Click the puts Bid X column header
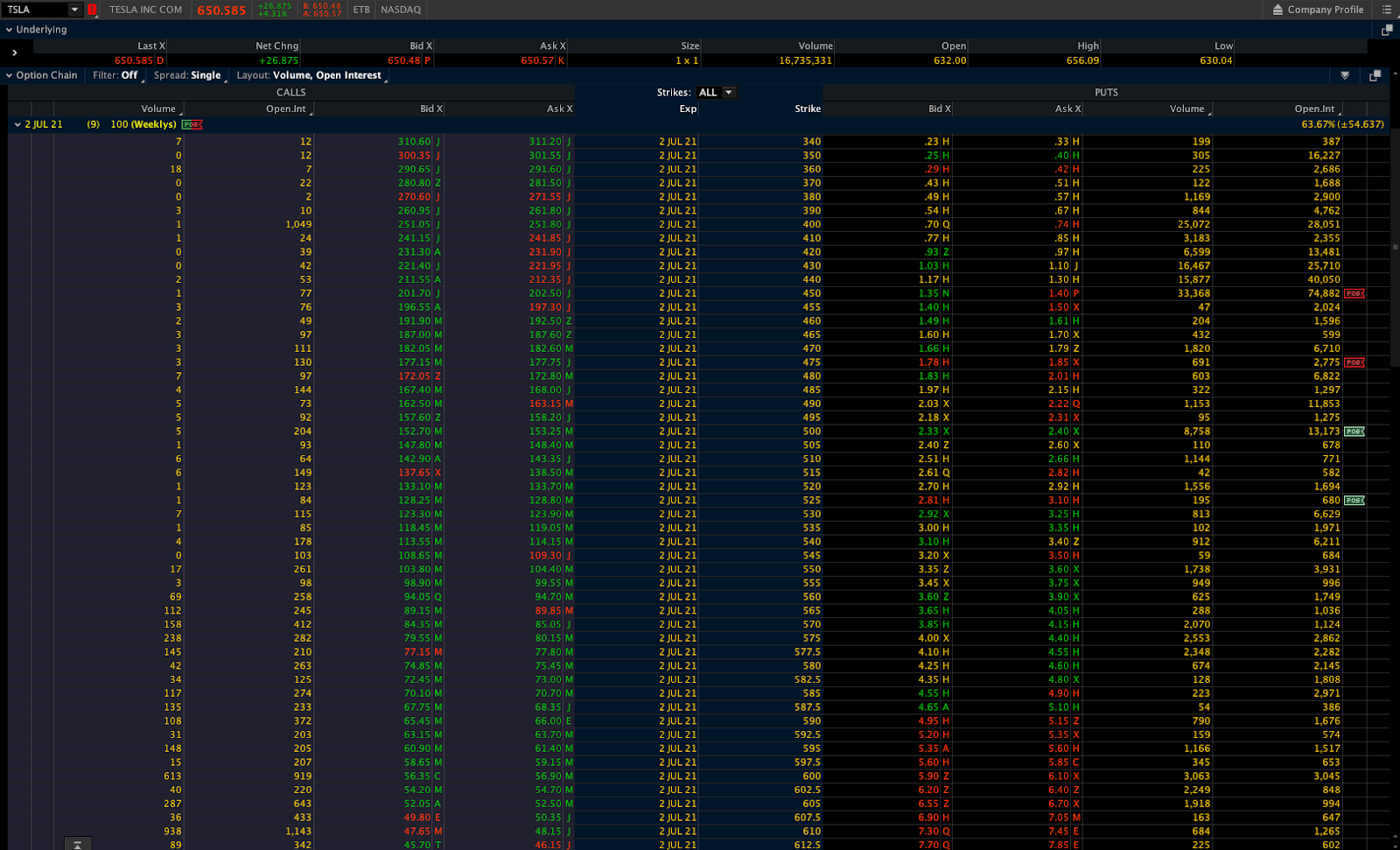The width and height of the screenshot is (1400, 850). tap(940, 109)
